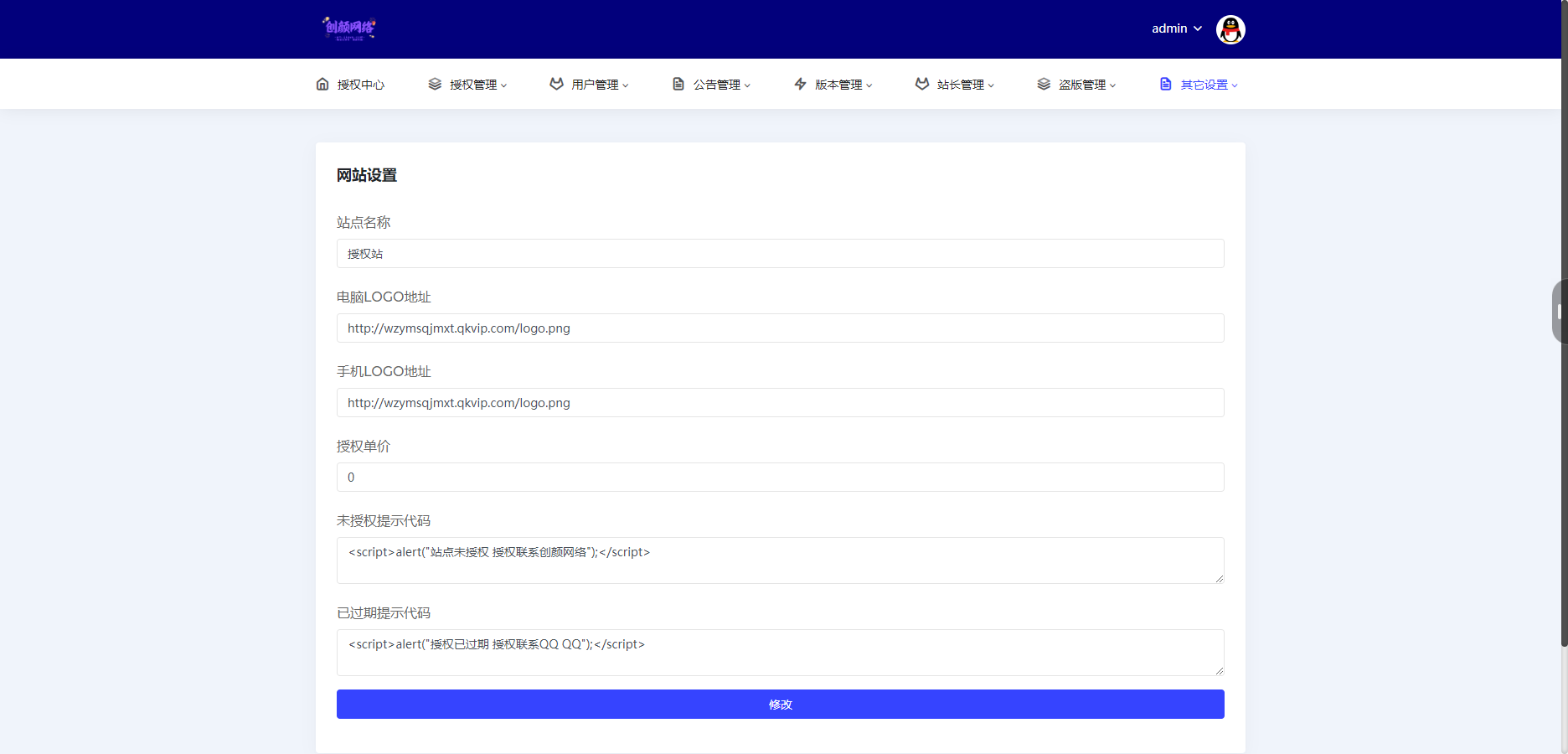
Task: Click the 站点名称 label
Action: click(x=364, y=222)
